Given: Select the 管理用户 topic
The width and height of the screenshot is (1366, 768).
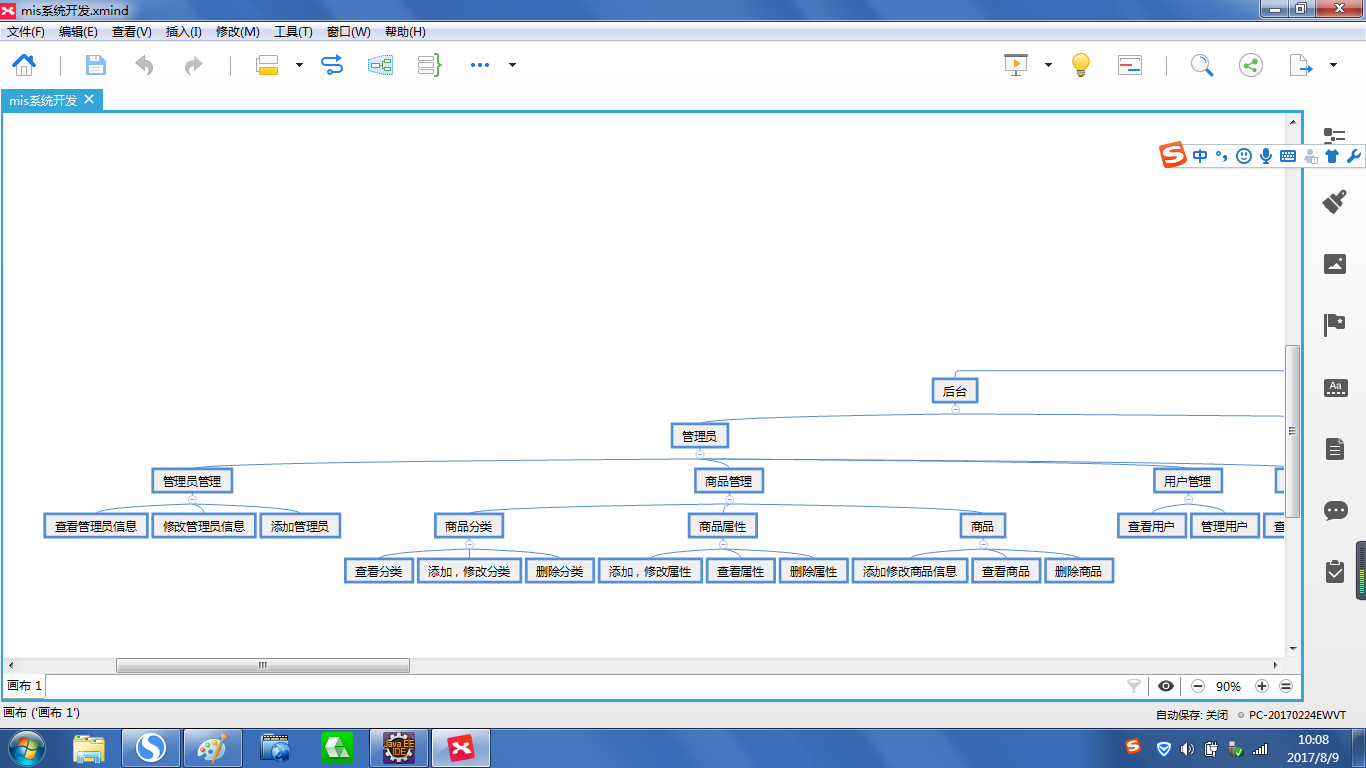Looking at the screenshot, I should [1224, 525].
